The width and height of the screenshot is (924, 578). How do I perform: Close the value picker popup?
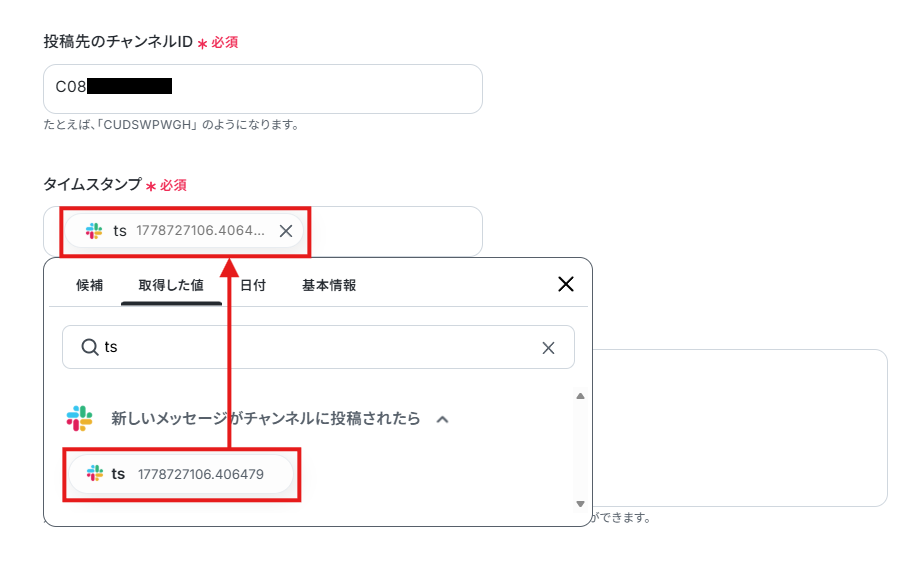[x=566, y=284]
